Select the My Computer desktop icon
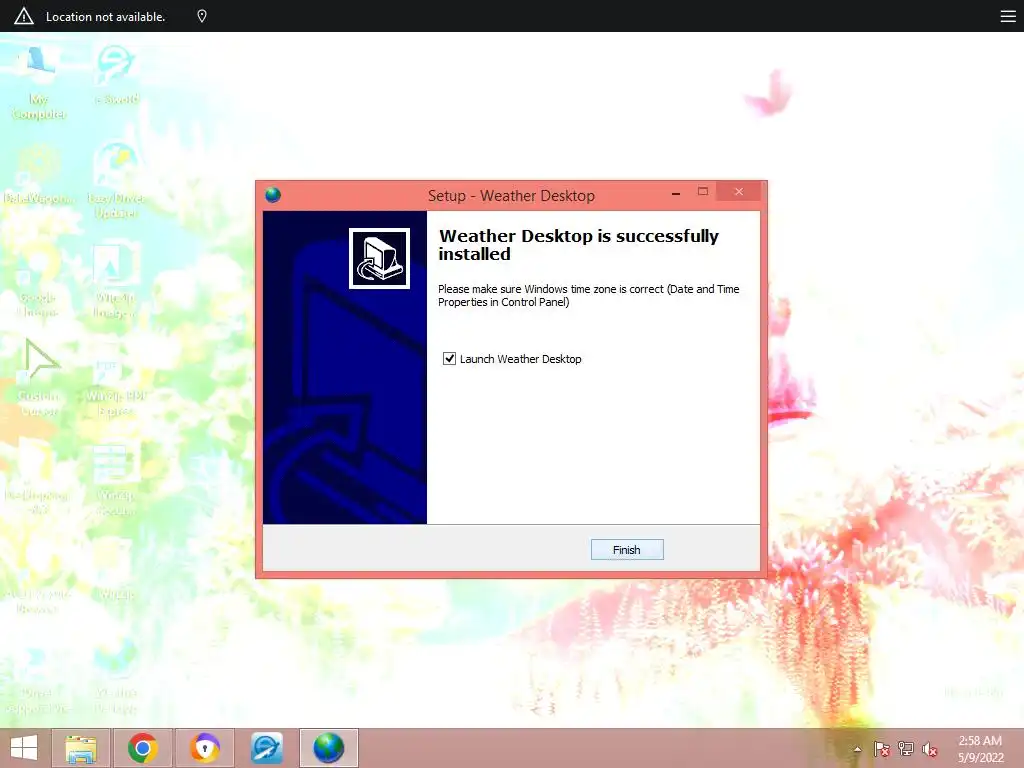Image resolution: width=1024 pixels, height=768 pixels. (39, 83)
